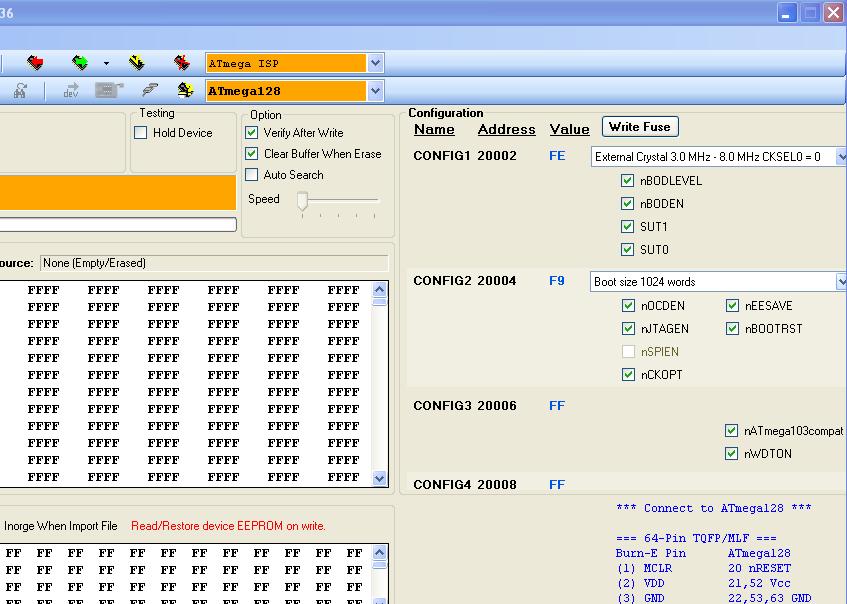This screenshot has height=604, width=847.
Task: Toggle the nBODEN fuse checkbox
Action: pyautogui.click(x=627, y=204)
